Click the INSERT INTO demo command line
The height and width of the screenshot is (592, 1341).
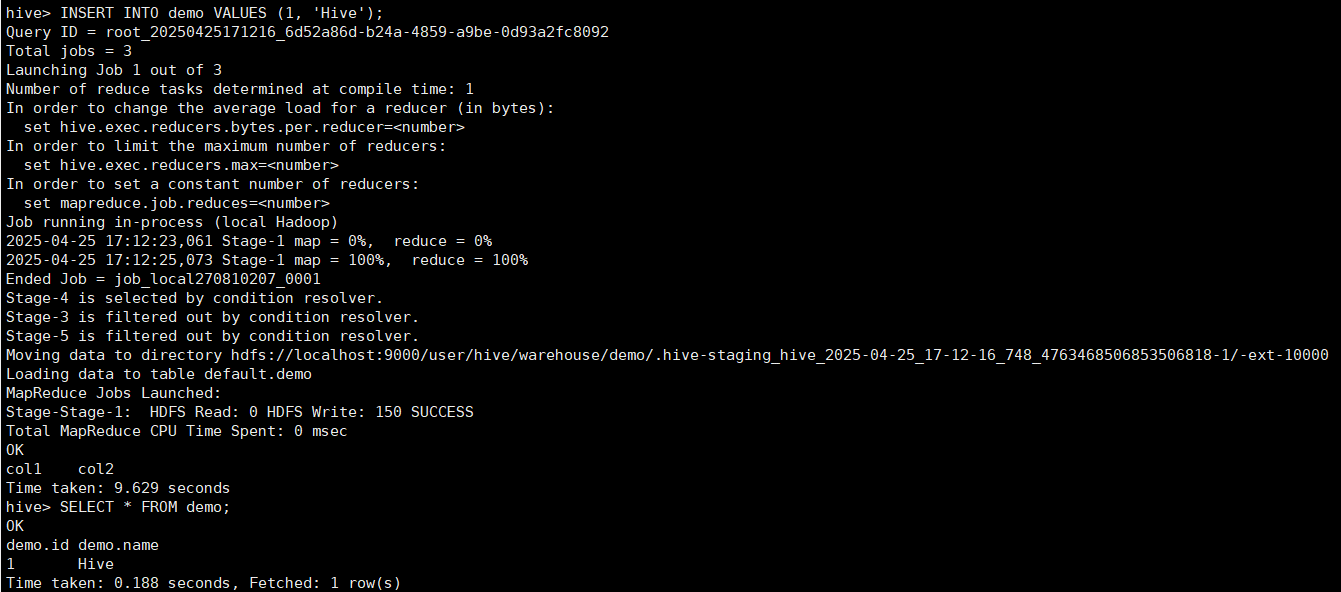pos(194,13)
